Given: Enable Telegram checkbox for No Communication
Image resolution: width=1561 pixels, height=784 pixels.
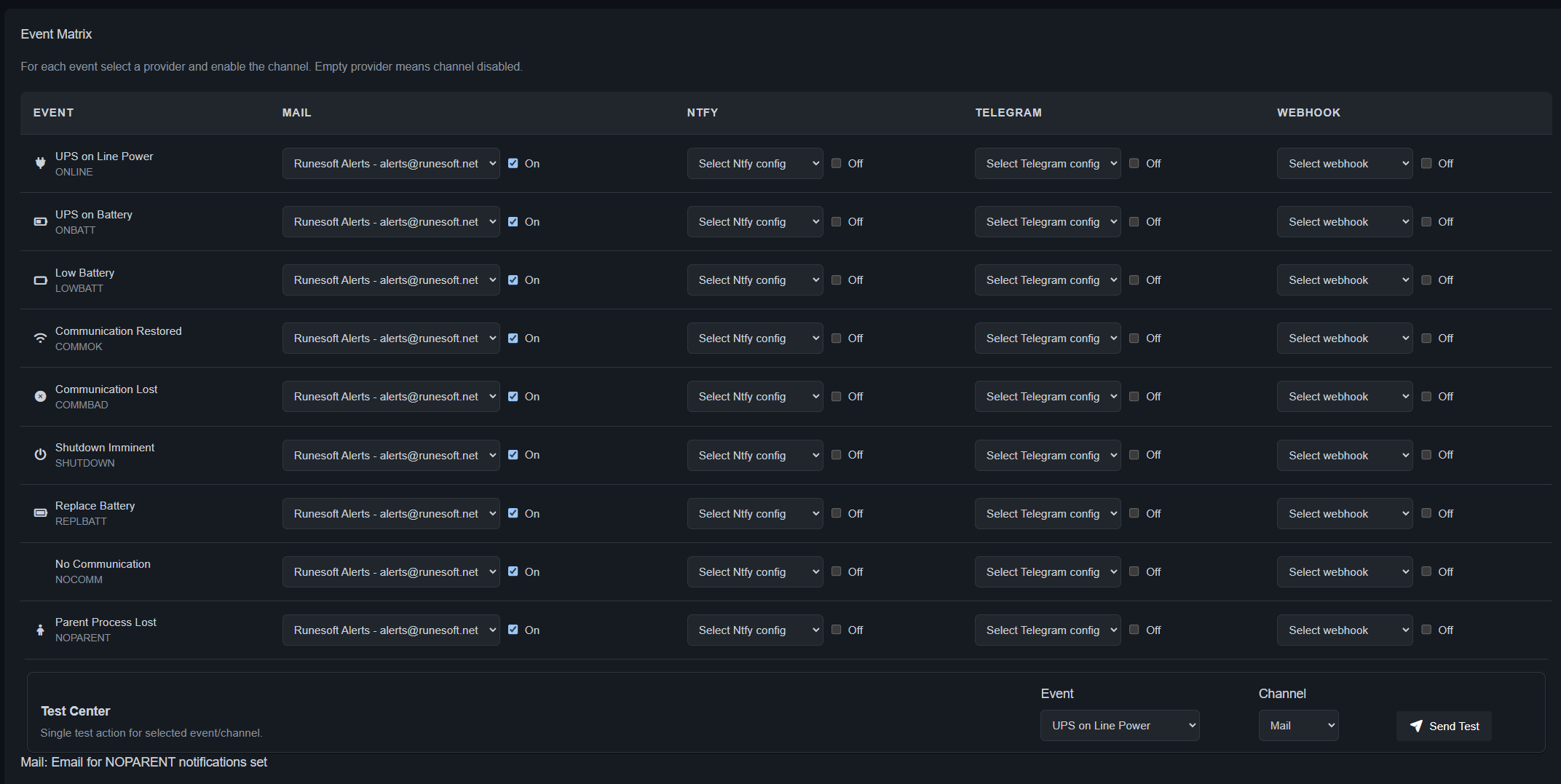Looking at the screenshot, I should (1134, 571).
